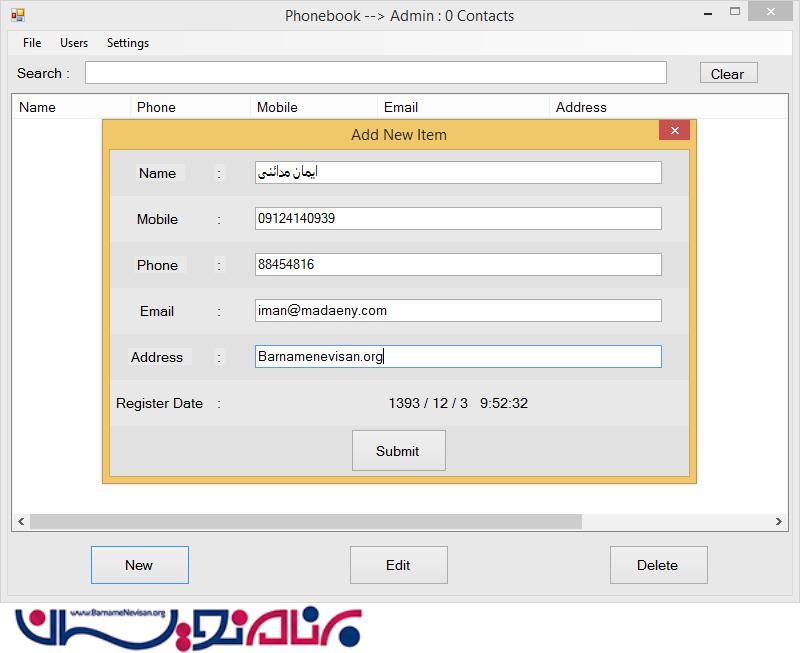The image size is (800, 653).
Task: Click the Phonebook app icon in title bar
Action: (x=18, y=15)
